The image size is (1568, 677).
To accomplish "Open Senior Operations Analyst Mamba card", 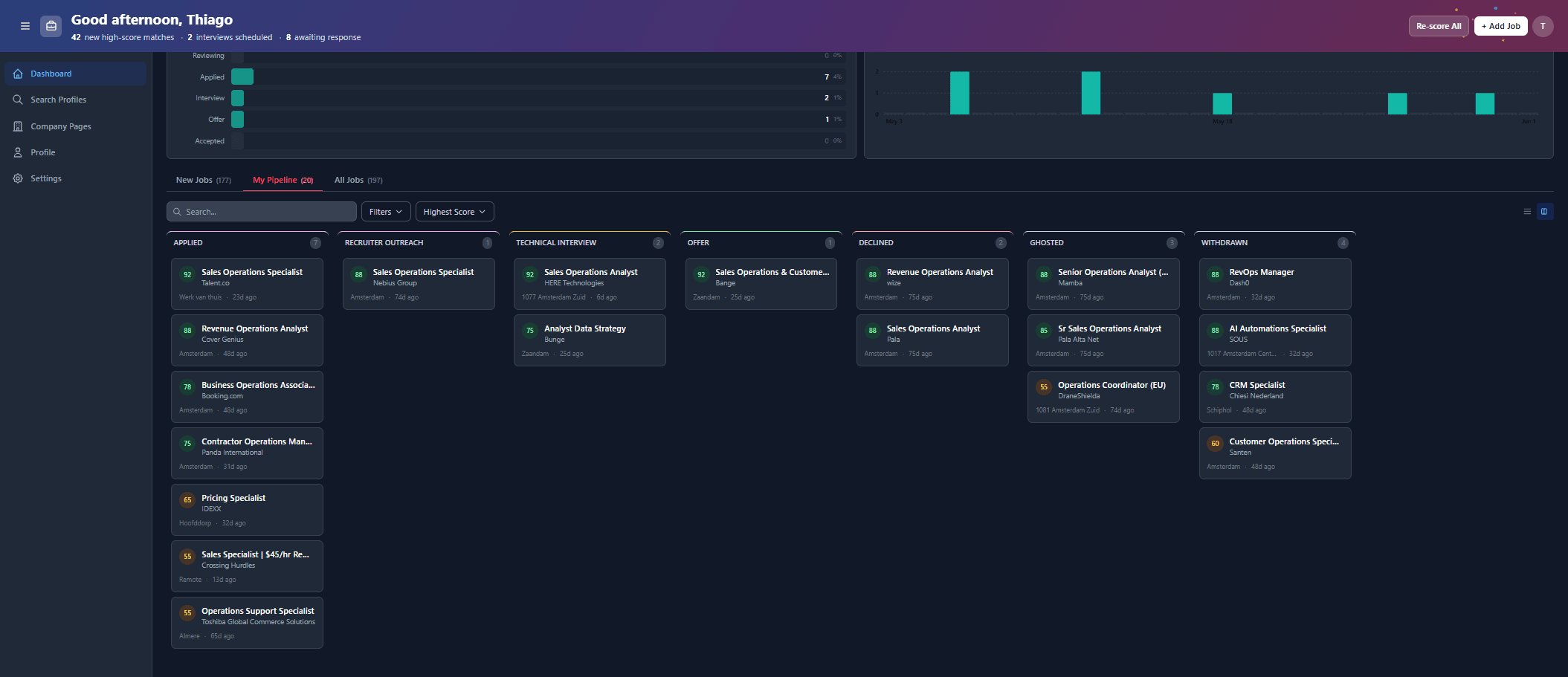I will 1103,284.
